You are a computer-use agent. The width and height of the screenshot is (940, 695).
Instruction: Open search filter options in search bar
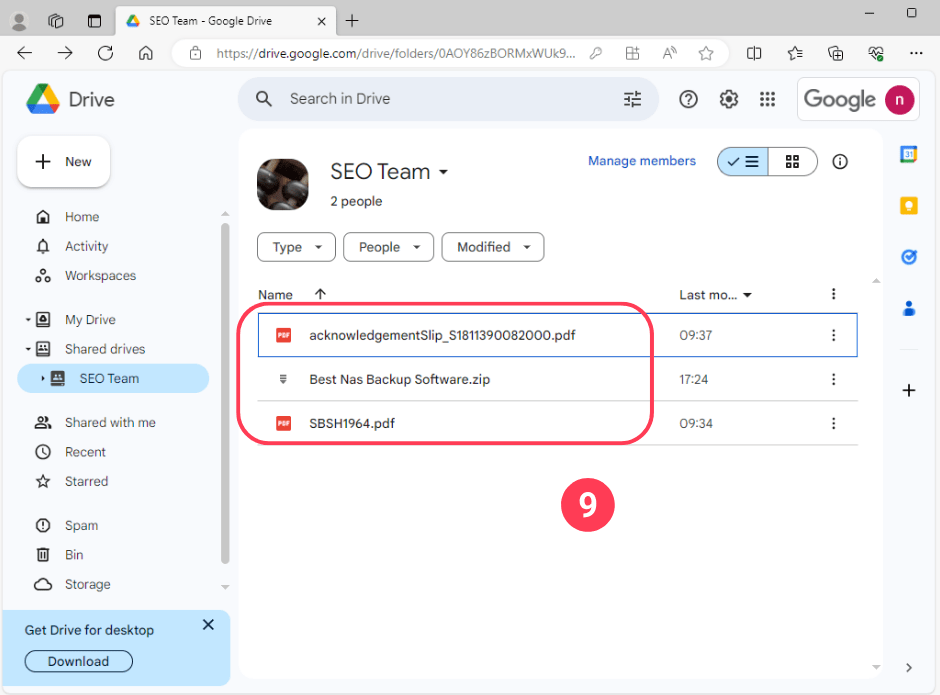click(632, 99)
